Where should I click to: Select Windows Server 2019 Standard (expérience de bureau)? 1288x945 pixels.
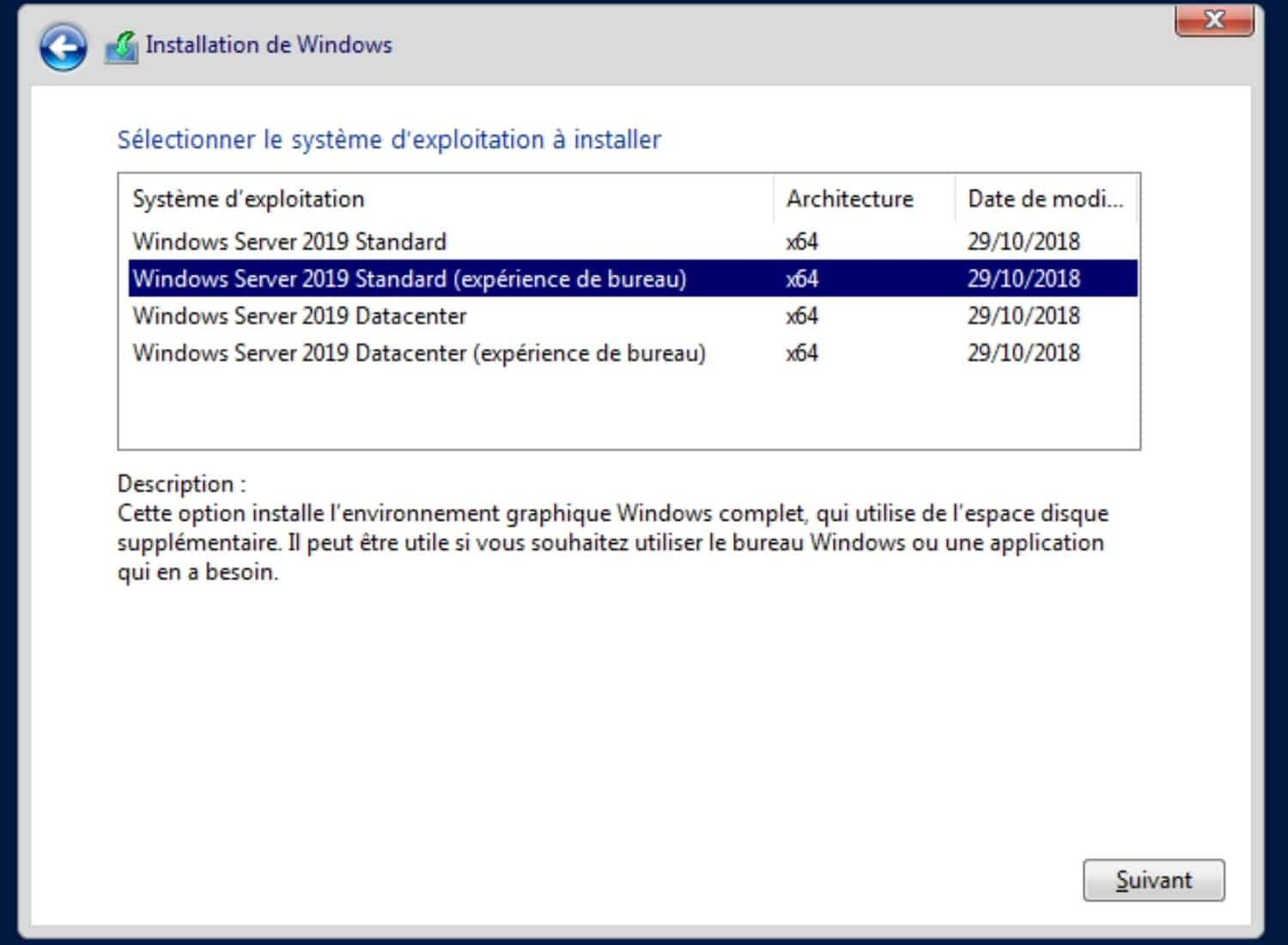pyautogui.click(x=633, y=278)
